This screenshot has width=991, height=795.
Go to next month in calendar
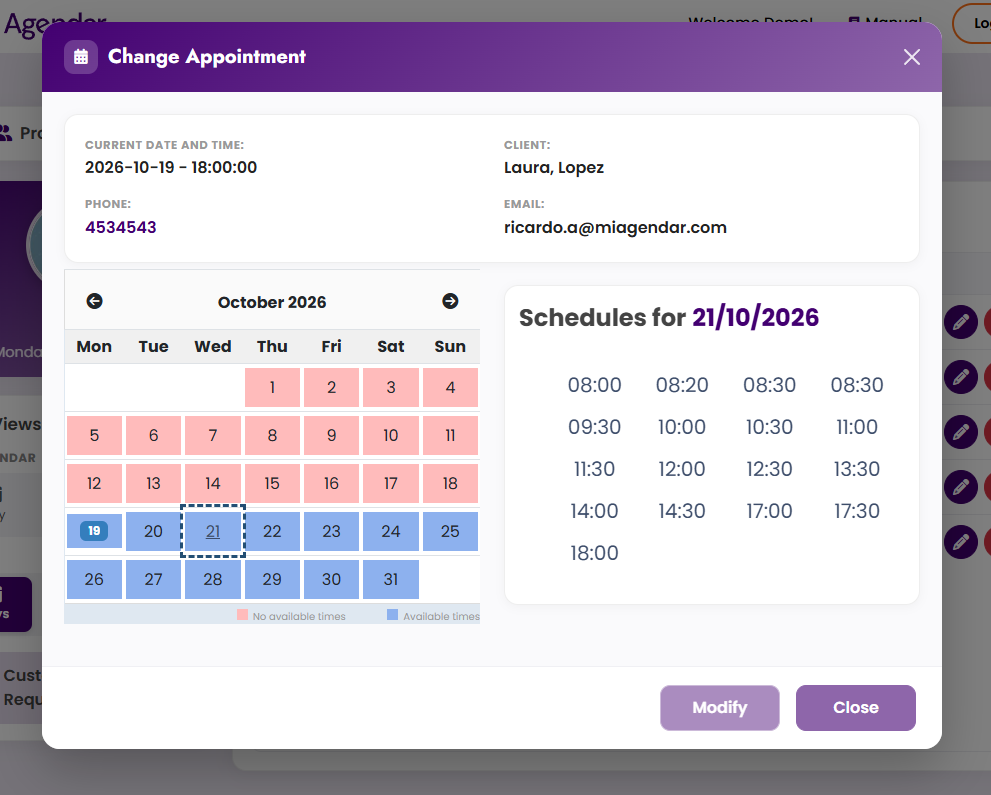click(450, 301)
